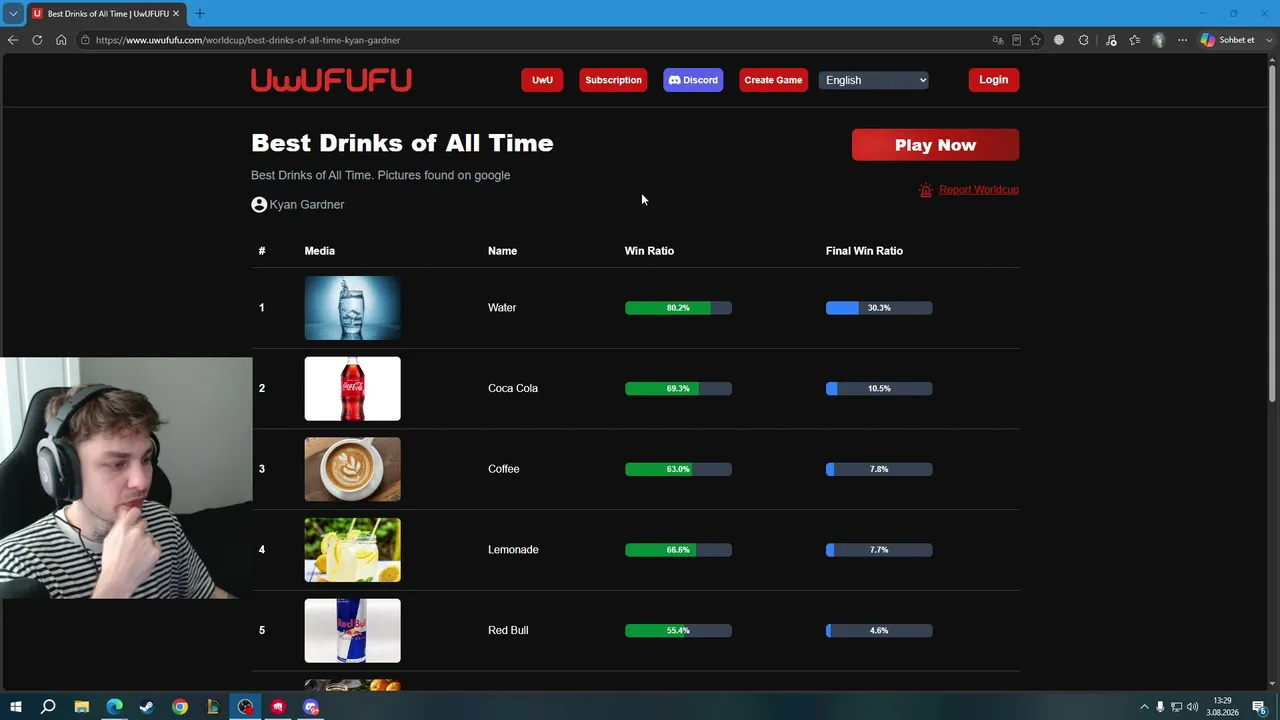Open the volume control in system tray

[x=1192, y=707]
